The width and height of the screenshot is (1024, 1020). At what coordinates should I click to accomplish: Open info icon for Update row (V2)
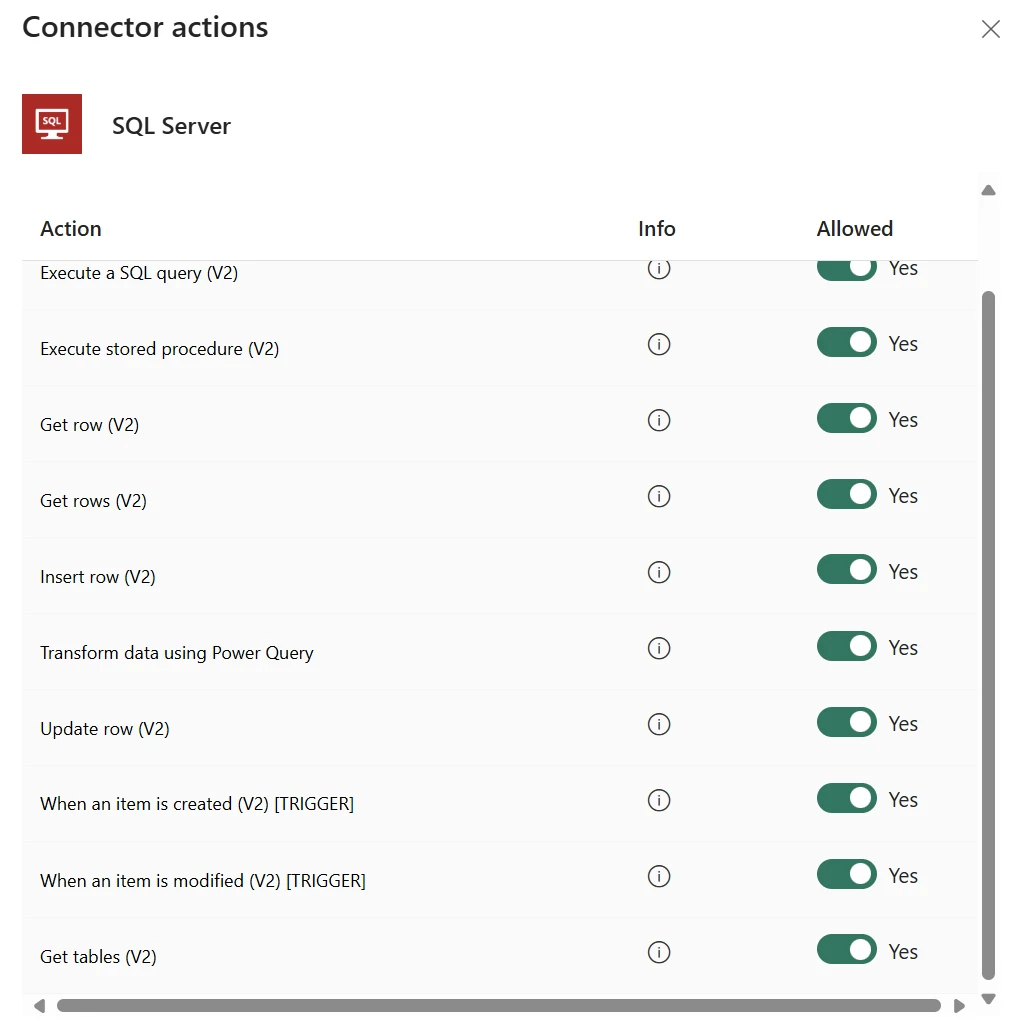pyautogui.click(x=658, y=724)
